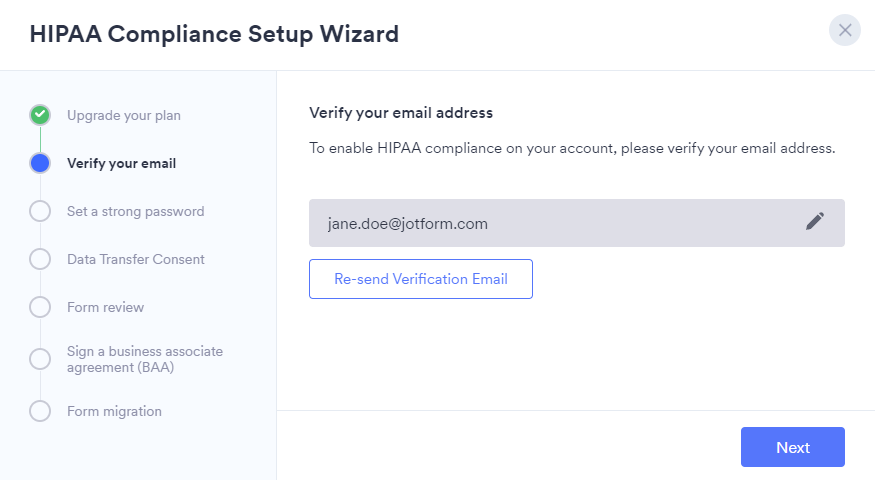Image resolution: width=875 pixels, height=480 pixels.
Task: Click the jane.doe@jotform.com email field
Action: click(x=550, y=223)
